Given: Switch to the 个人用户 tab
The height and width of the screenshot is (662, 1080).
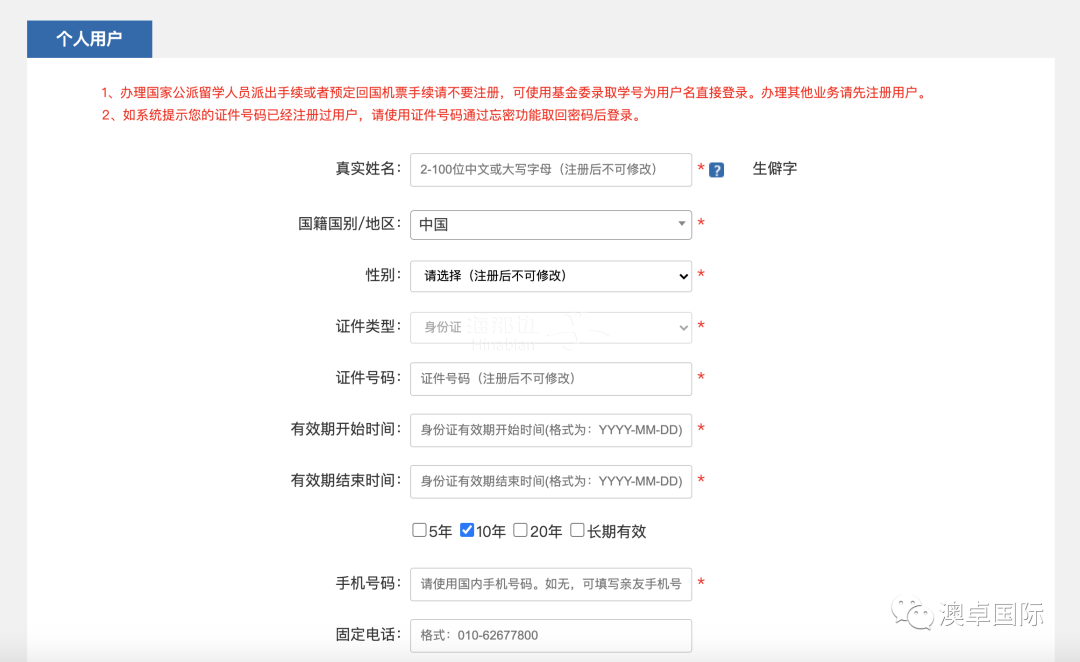Looking at the screenshot, I should click(x=89, y=39).
